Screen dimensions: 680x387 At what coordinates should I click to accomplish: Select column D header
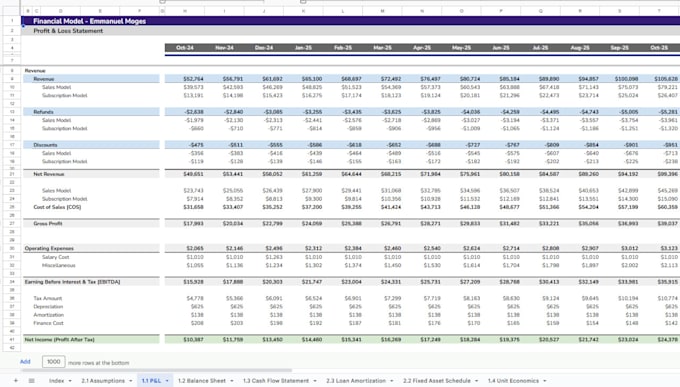60,11
